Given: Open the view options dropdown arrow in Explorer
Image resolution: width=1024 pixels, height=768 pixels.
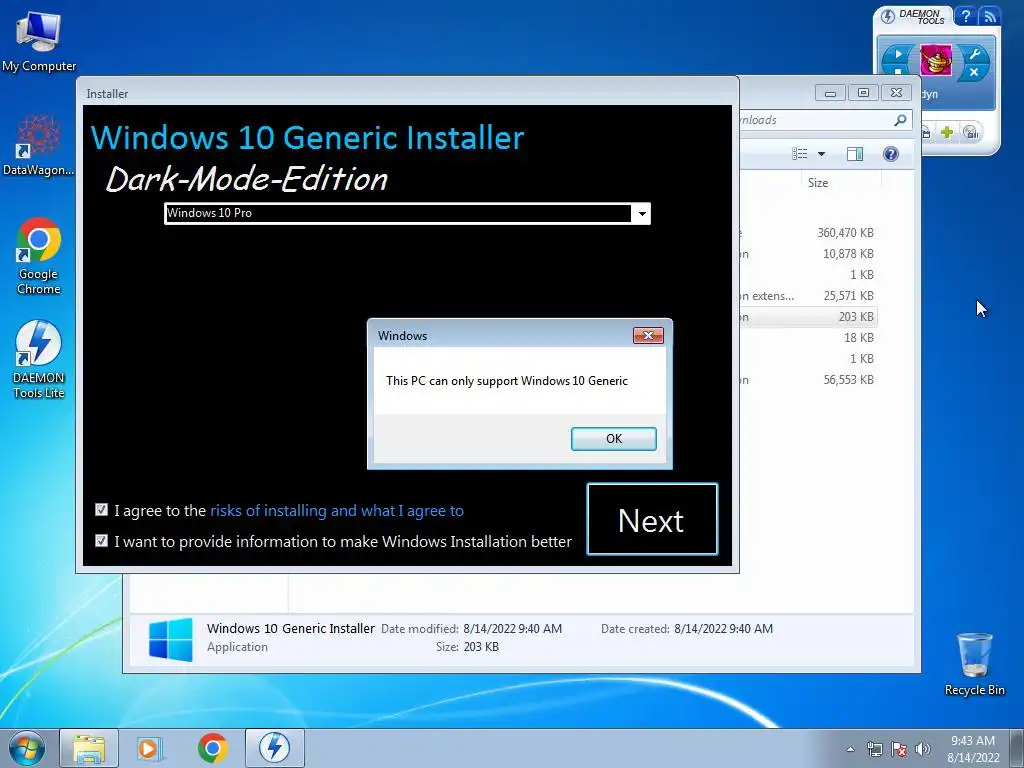Looking at the screenshot, I should 822,154.
